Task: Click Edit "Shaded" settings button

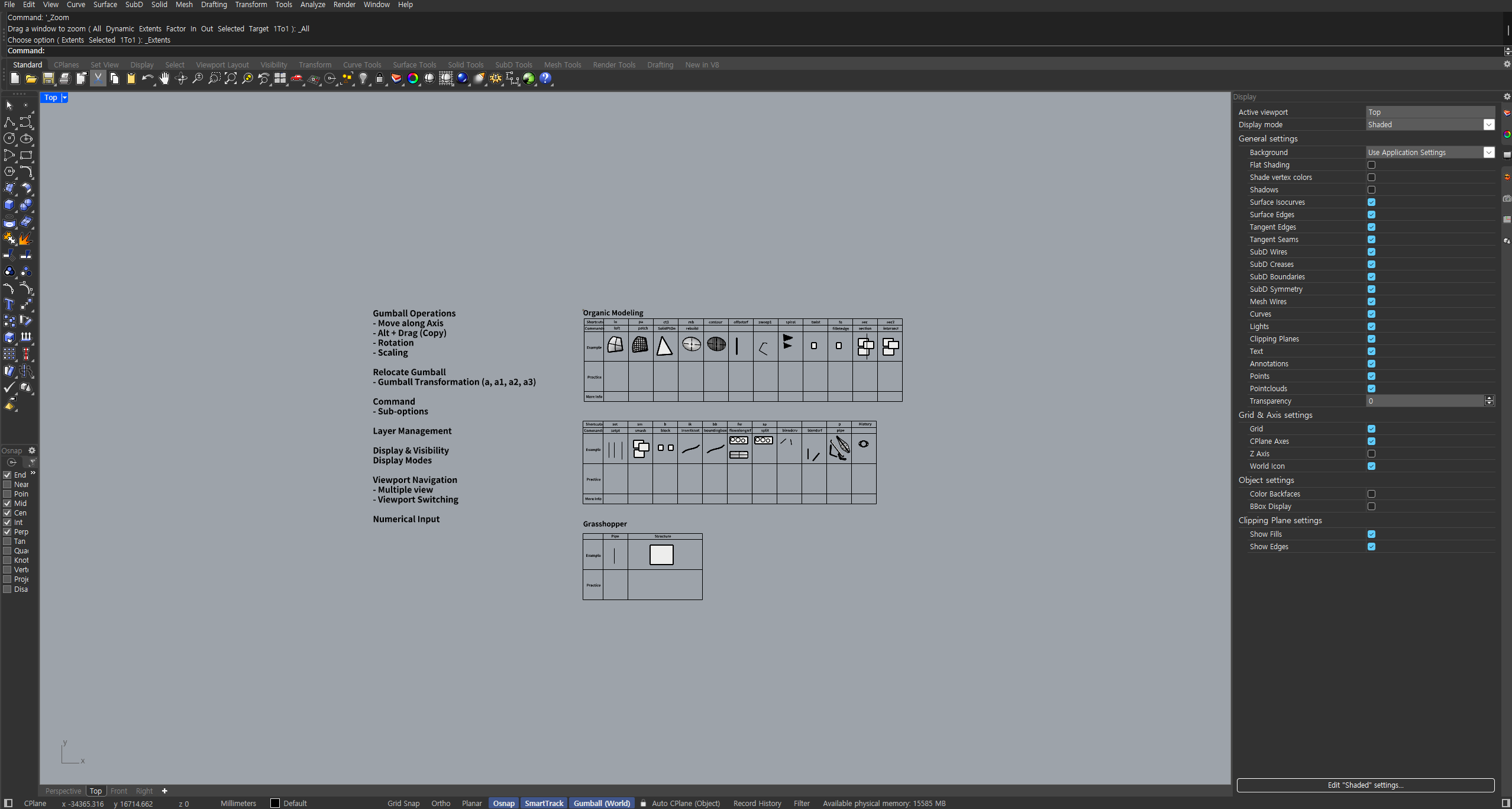Action: (1365, 785)
